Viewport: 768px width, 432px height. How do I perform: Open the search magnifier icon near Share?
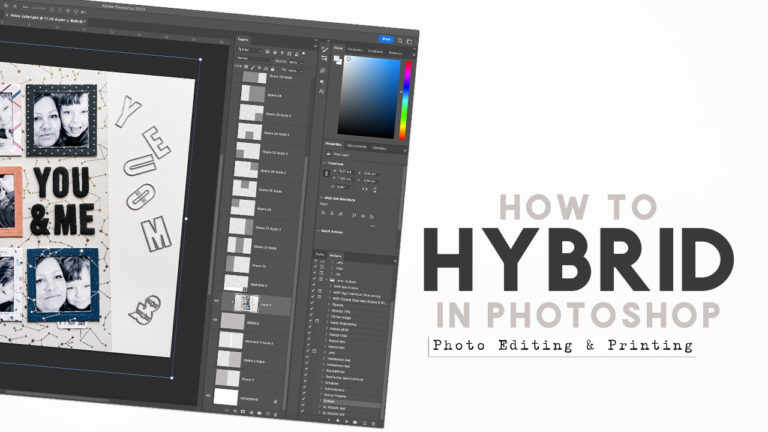point(400,41)
